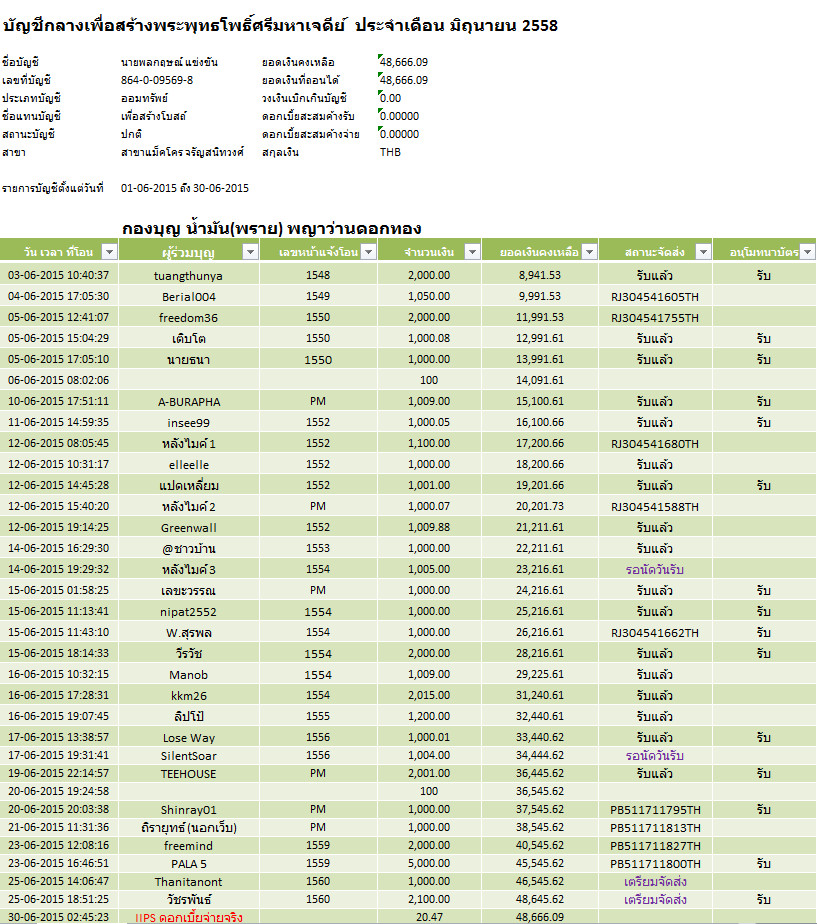This screenshot has width=817, height=924.
Task: Click the 5,000.00 amount for PALA 5
Action: pyautogui.click(x=429, y=863)
